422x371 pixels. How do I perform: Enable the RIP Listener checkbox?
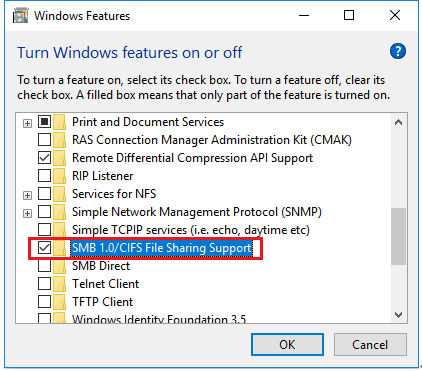[x=44, y=176]
